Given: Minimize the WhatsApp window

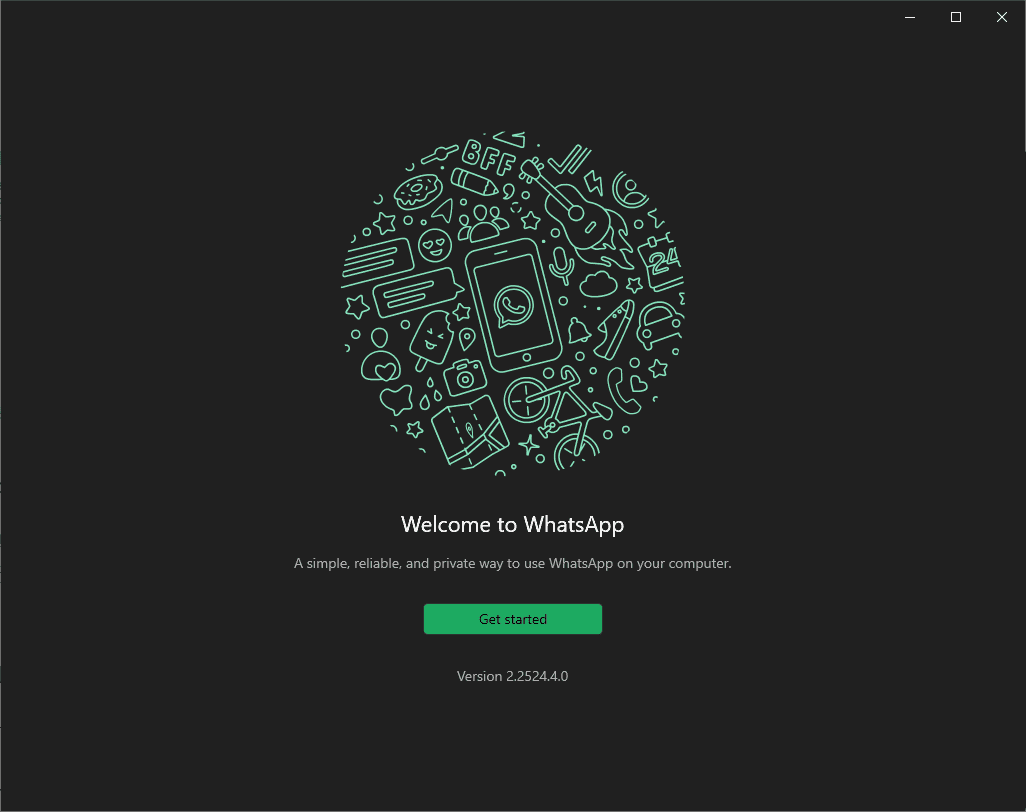Looking at the screenshot, I should coord(910,17).
